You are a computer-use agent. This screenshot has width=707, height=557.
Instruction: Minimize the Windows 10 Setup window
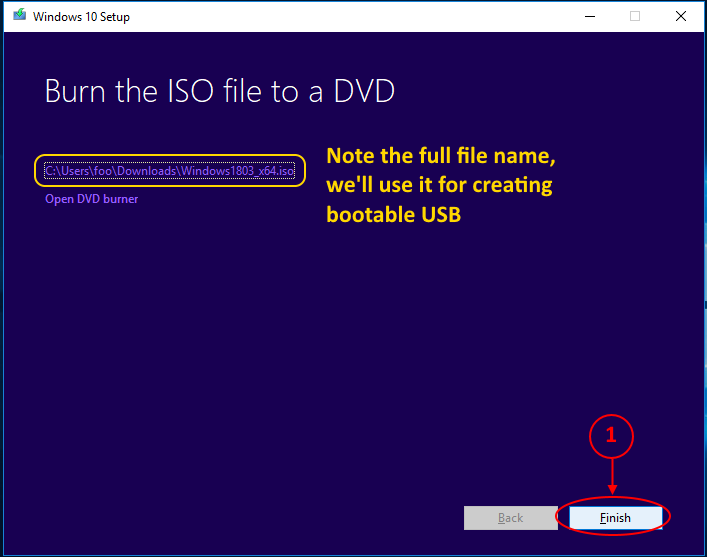pyautogui.click(x=587, y=16)
